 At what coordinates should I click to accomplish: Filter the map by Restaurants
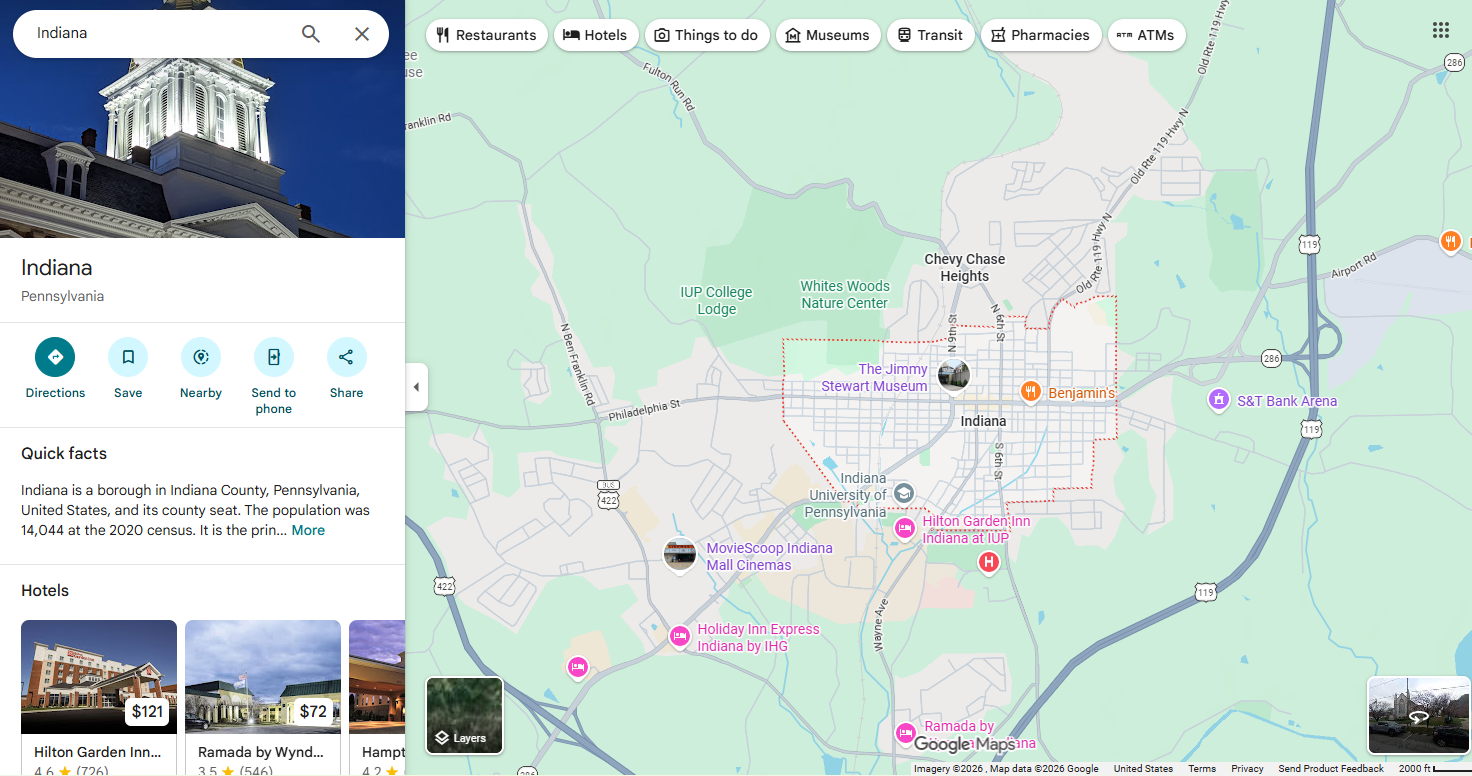pos(487,35)
